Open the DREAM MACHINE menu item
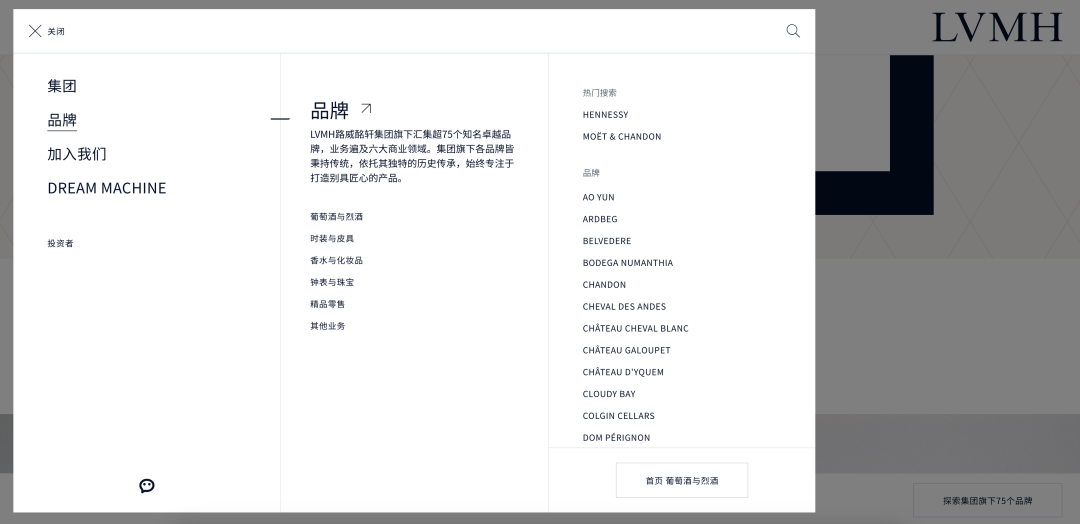 [107, 188]
